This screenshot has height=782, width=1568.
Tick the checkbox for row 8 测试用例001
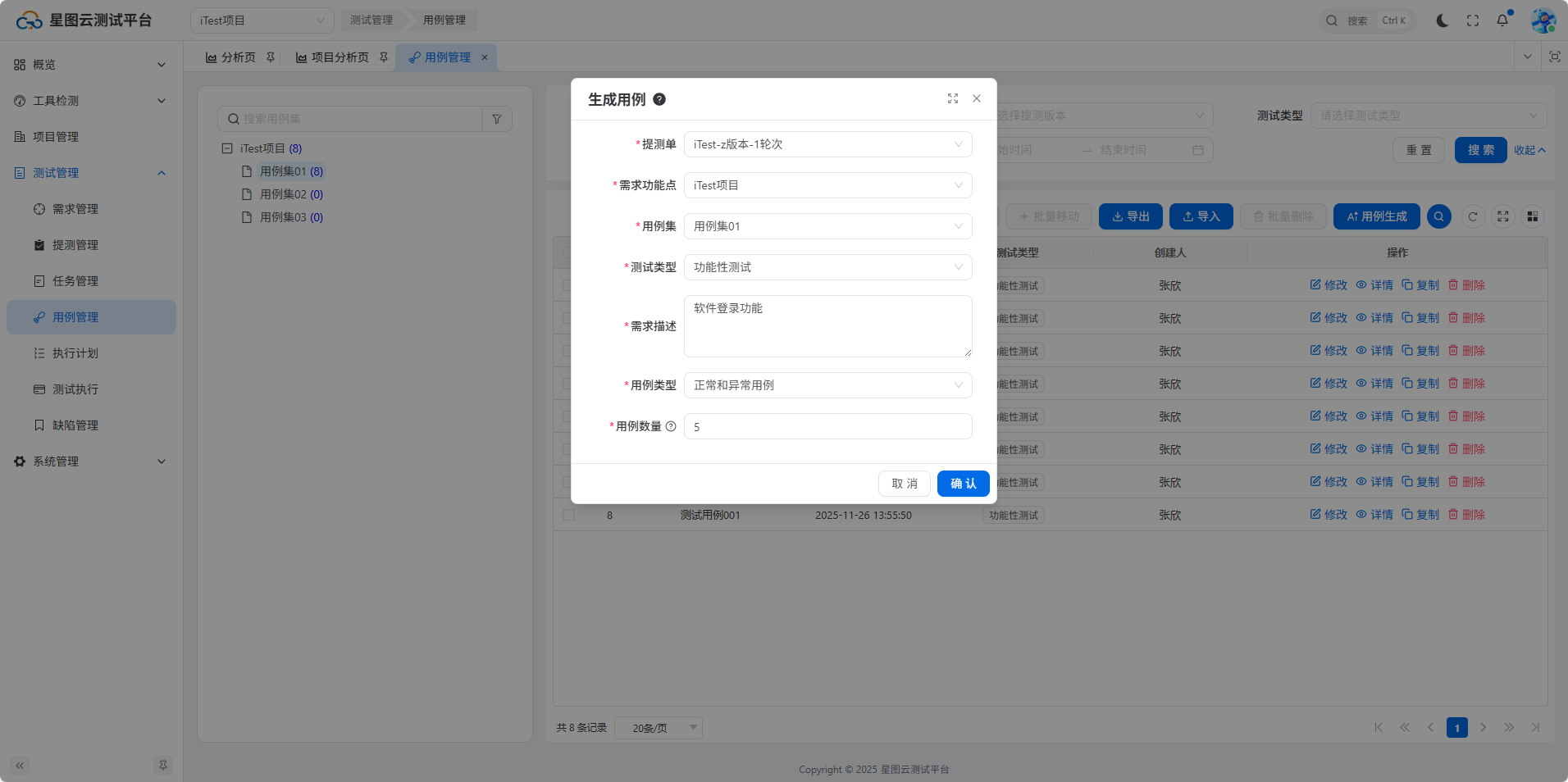[x=568, y=515]
